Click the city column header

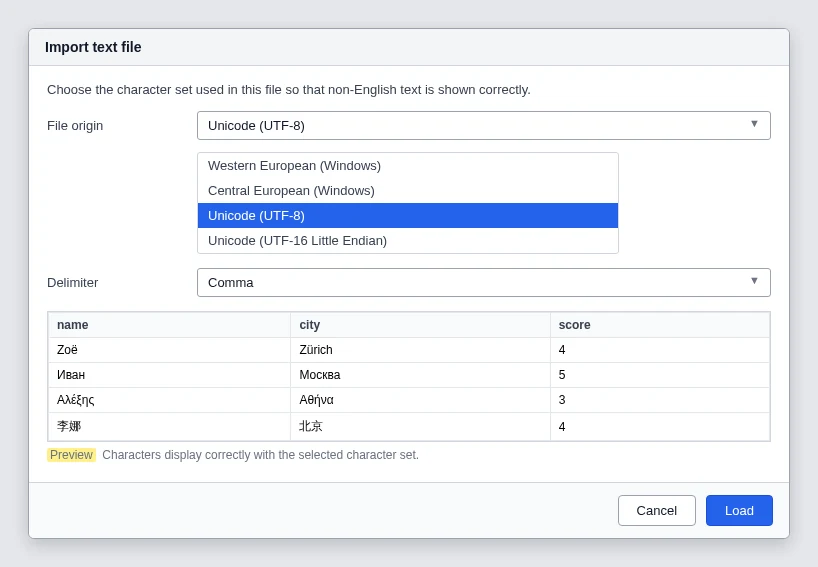tap(420, 324)
